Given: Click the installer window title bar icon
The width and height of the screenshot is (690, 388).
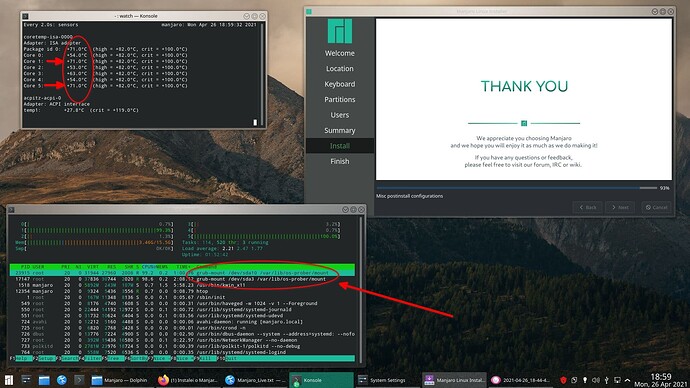Looking at the screenshot, I should point(309,11).
